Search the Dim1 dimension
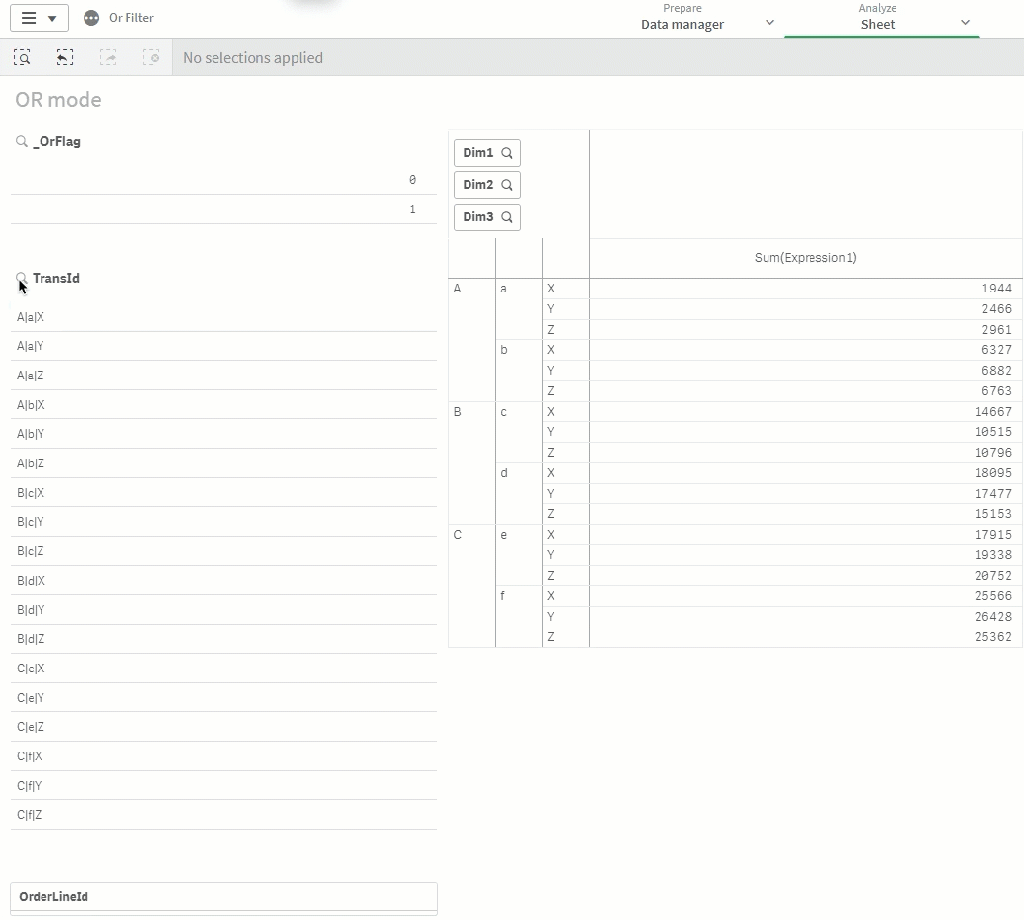 click(x=487, y=153)
